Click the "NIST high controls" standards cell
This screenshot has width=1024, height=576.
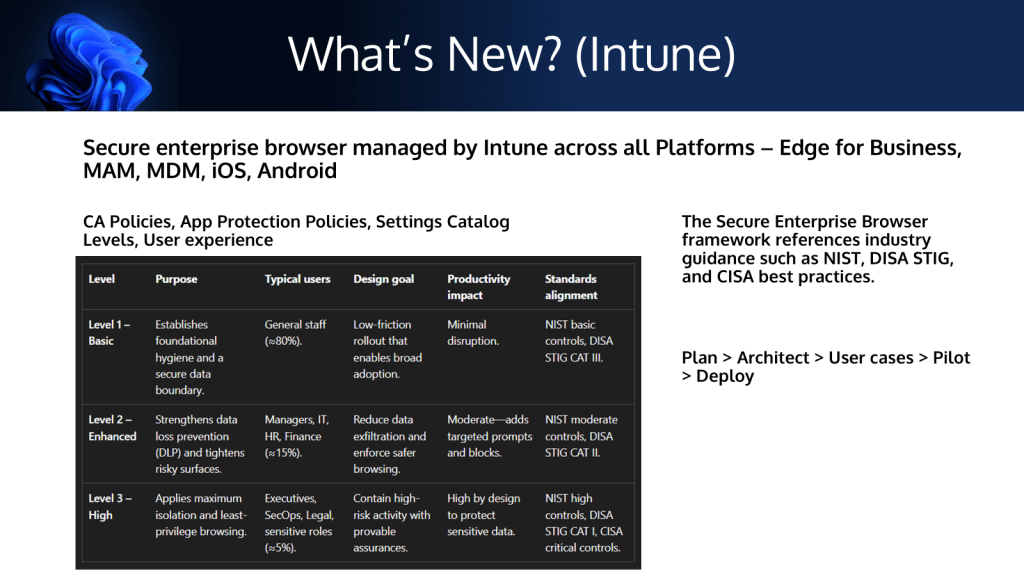pyautogui.click(x=583, y=523)
